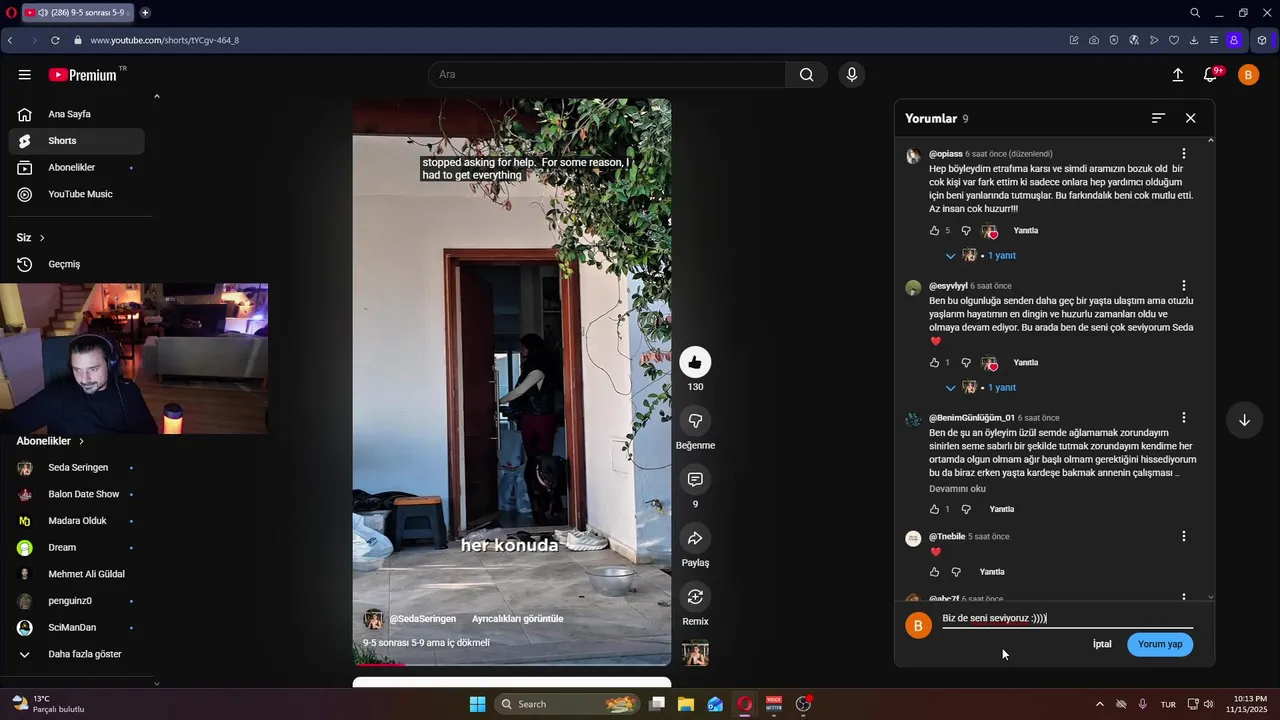This screenshot has width=1280, height=720.
Task: Open Ana Sayfa in sidebar
Action: click(76, 114)
